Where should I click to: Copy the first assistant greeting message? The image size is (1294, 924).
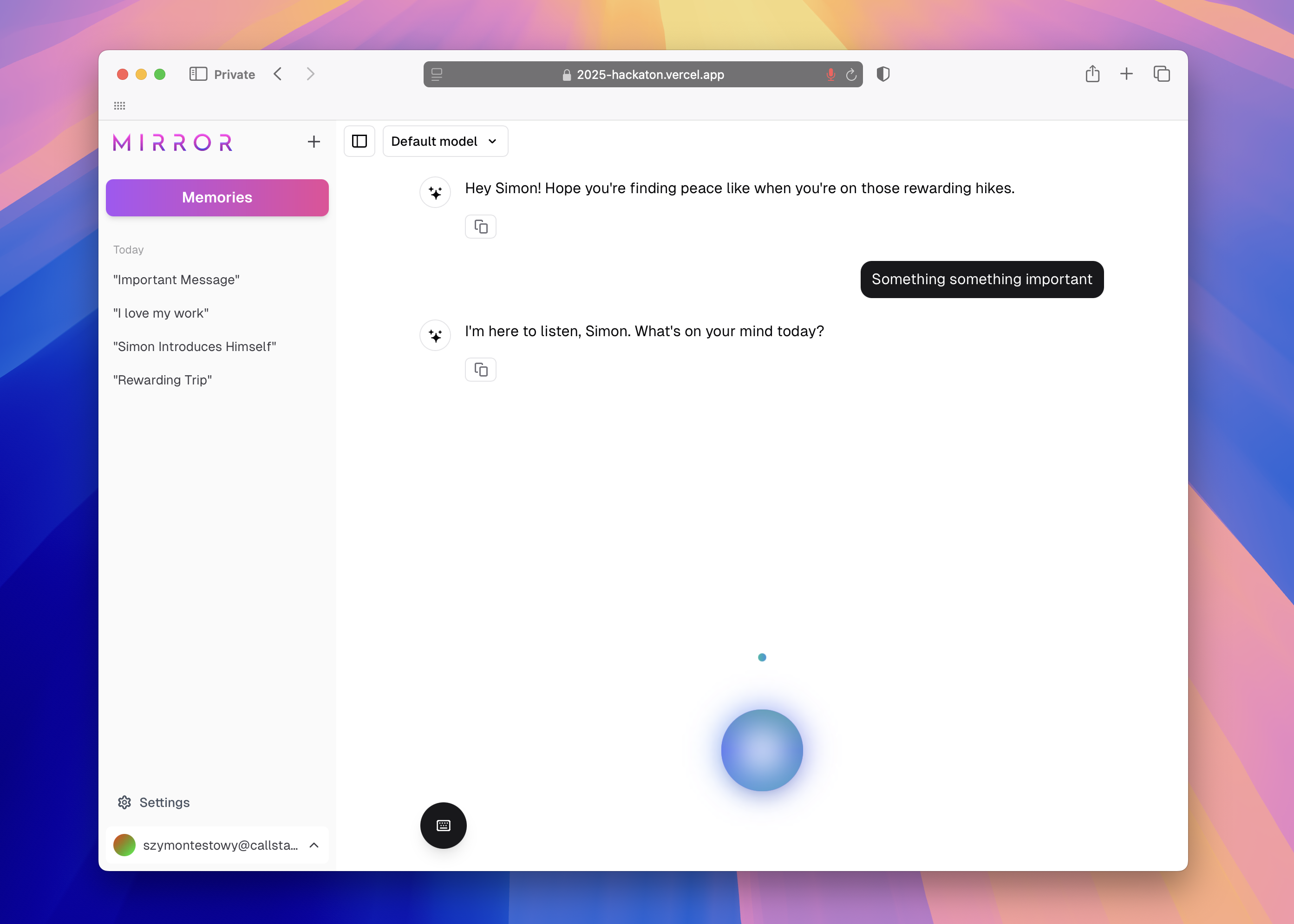[x=480, y=227]
